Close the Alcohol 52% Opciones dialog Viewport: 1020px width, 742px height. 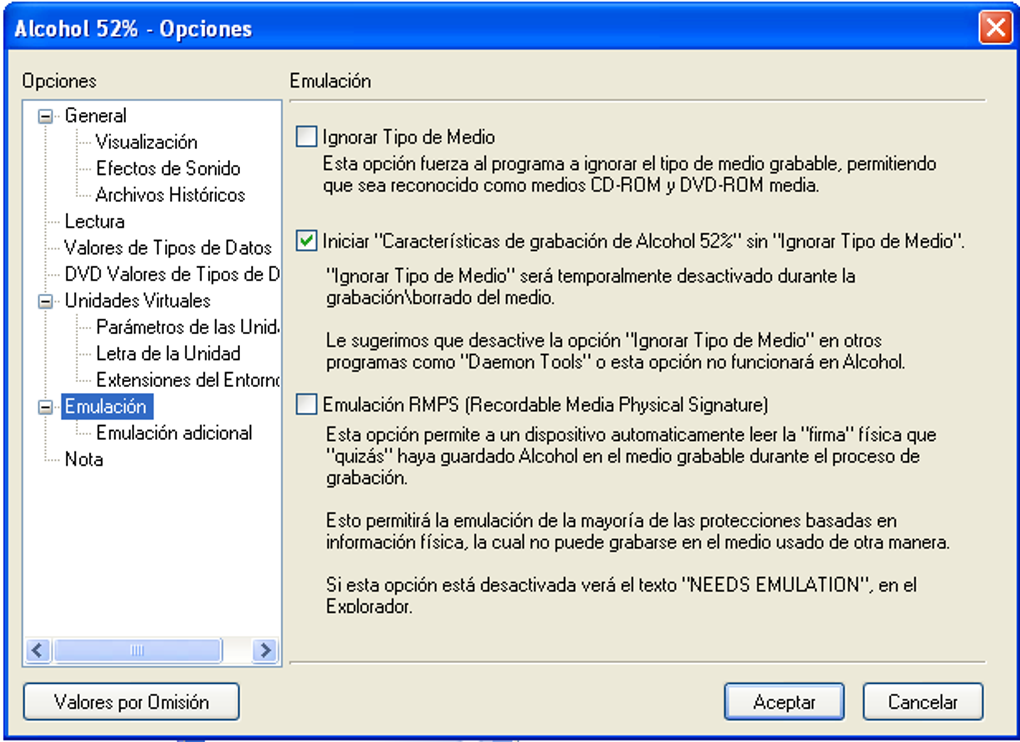[x=994, y=28]
